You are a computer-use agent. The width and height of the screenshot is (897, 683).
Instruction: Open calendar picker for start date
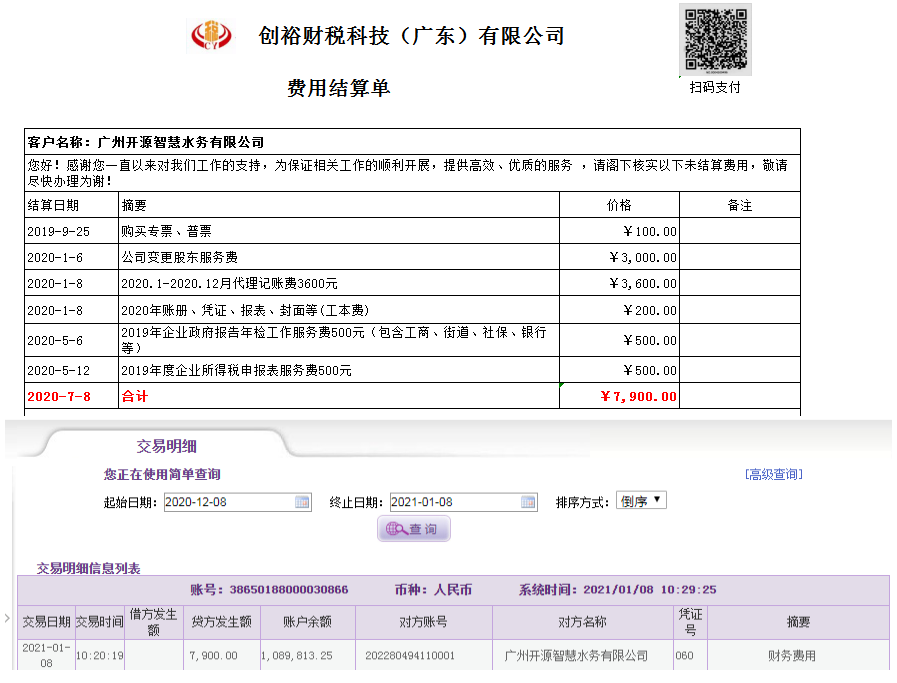[x=302, y=502]
